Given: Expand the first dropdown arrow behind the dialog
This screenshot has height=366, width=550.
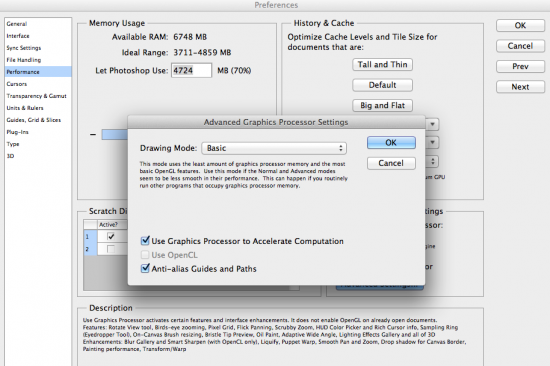Looking at the screenshot, I should [432, 124].
